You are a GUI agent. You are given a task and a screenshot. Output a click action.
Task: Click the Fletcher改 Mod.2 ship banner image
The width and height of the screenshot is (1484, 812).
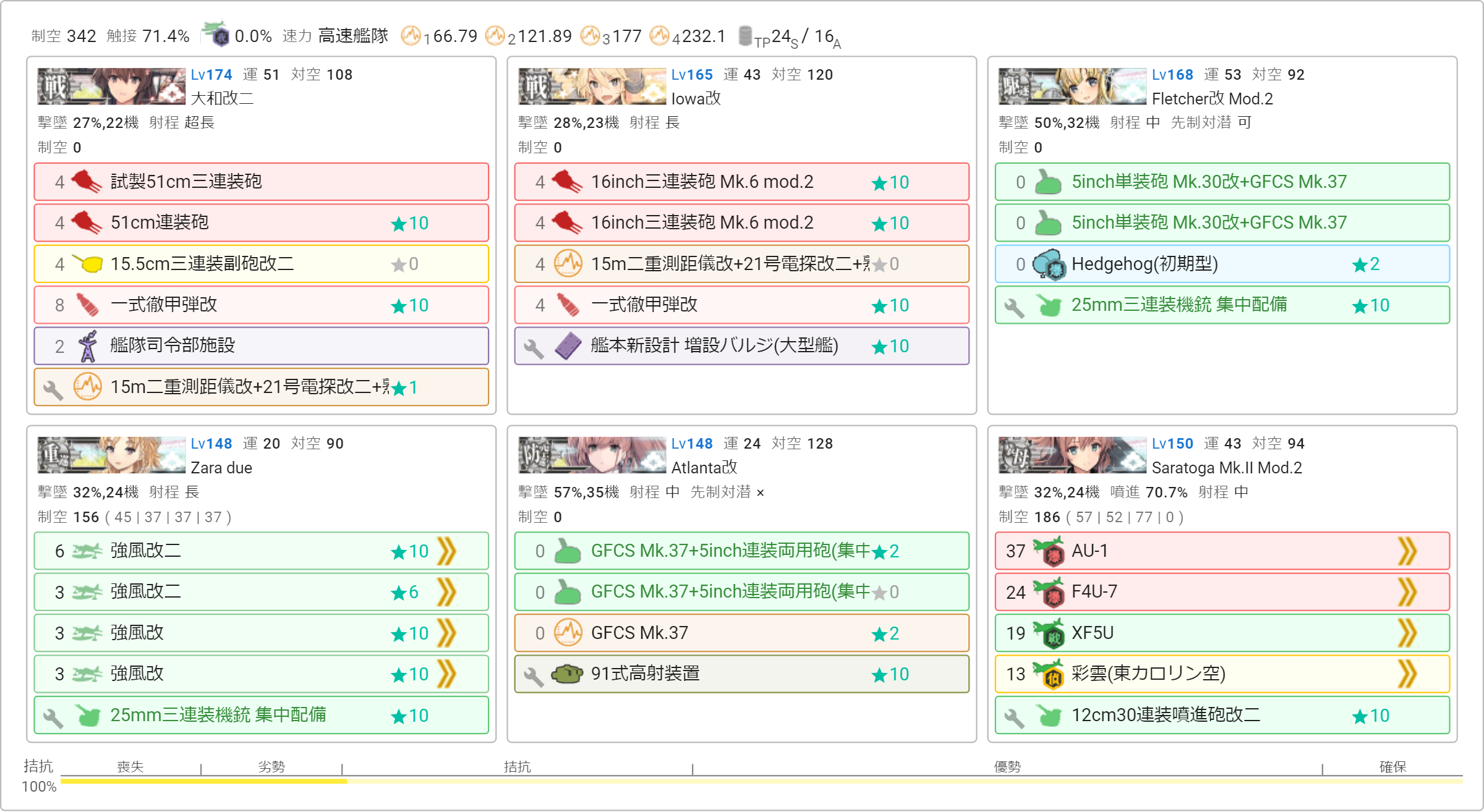1072,86
